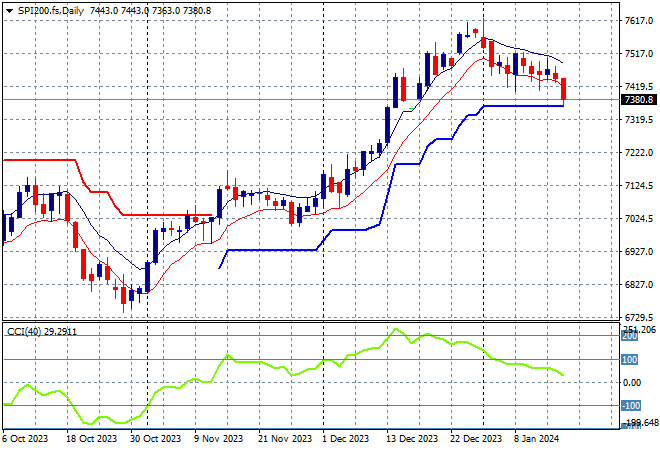The image size is (660, 450).
Task: Click the 0.00 level label in CCI pane
Action: [630, 383]
